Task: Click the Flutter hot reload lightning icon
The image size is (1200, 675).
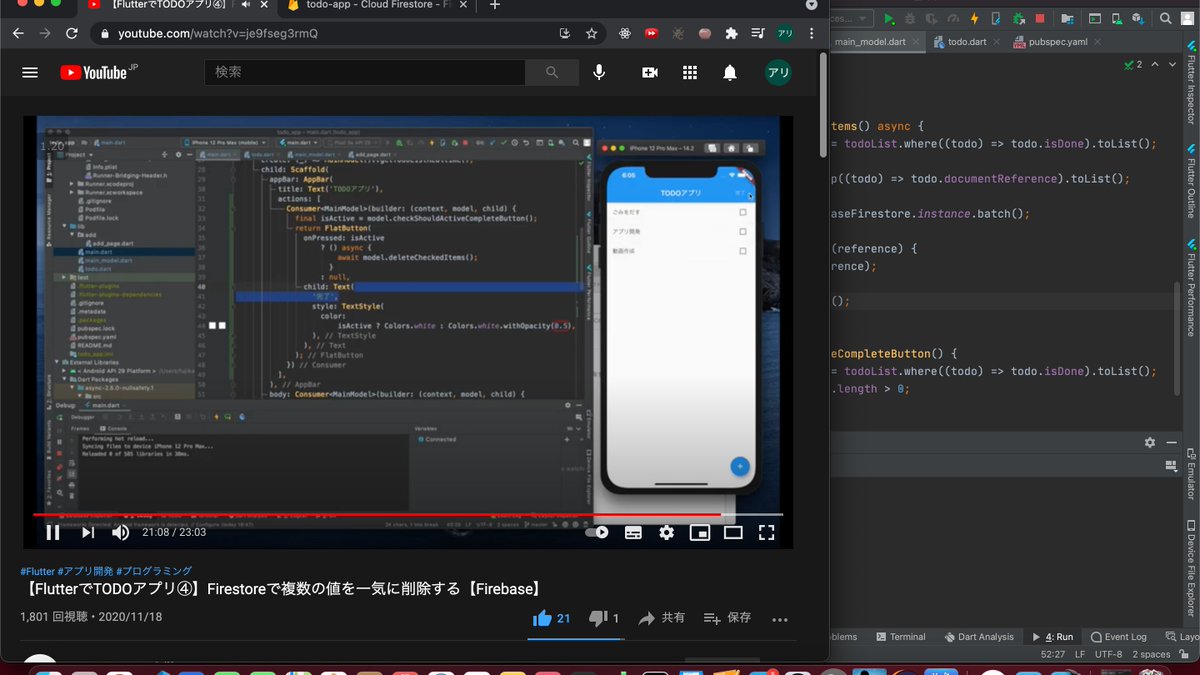Action: tap(973, 18)
